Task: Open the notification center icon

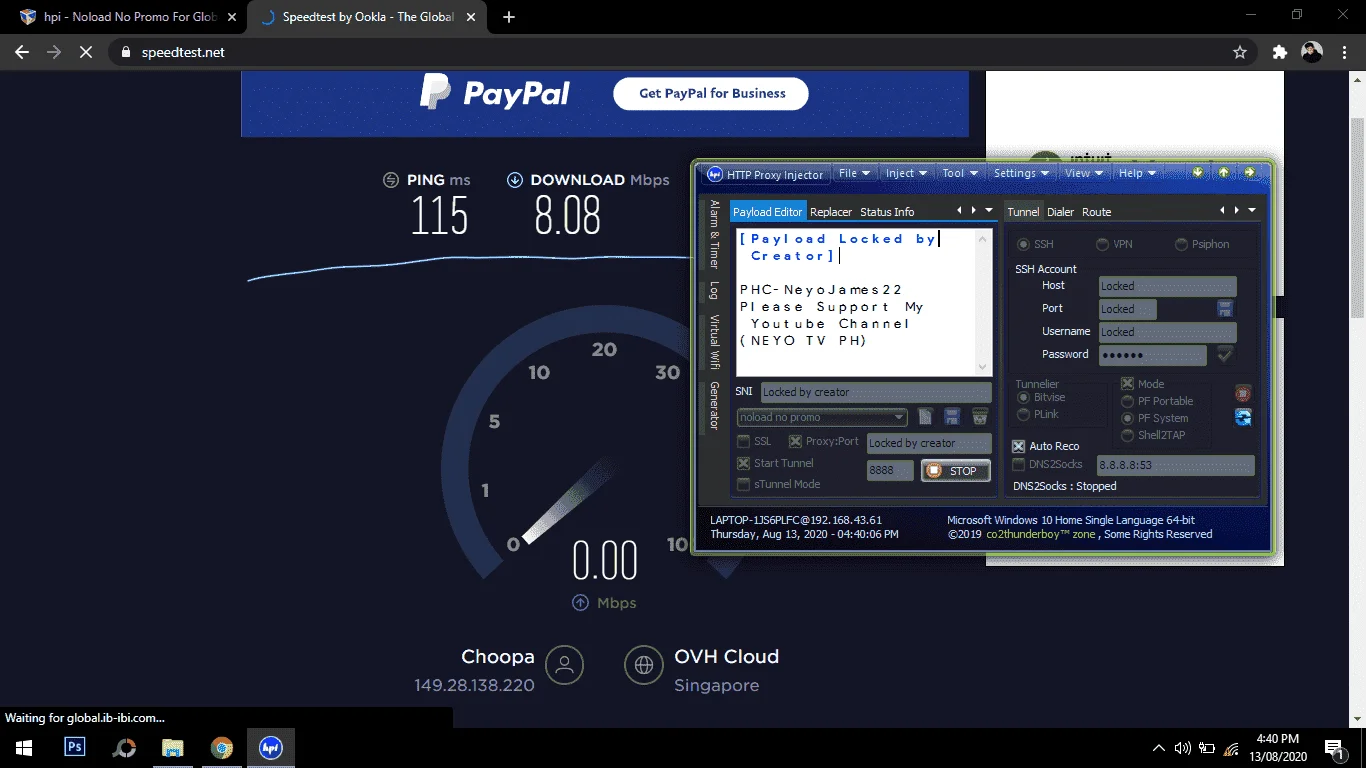Action: point(1333,747)
